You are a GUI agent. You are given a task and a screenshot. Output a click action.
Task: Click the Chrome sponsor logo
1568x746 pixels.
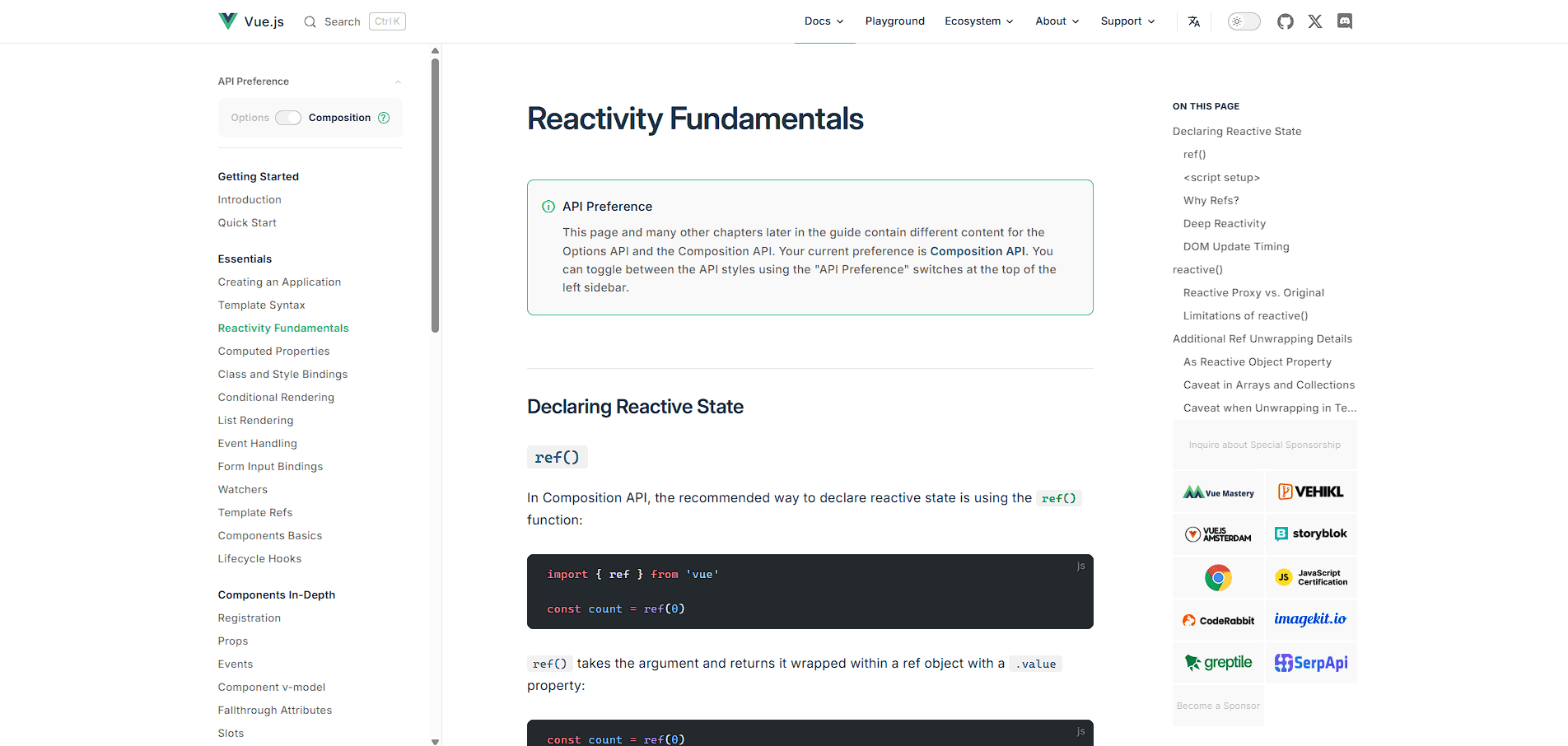[1218, 577]
